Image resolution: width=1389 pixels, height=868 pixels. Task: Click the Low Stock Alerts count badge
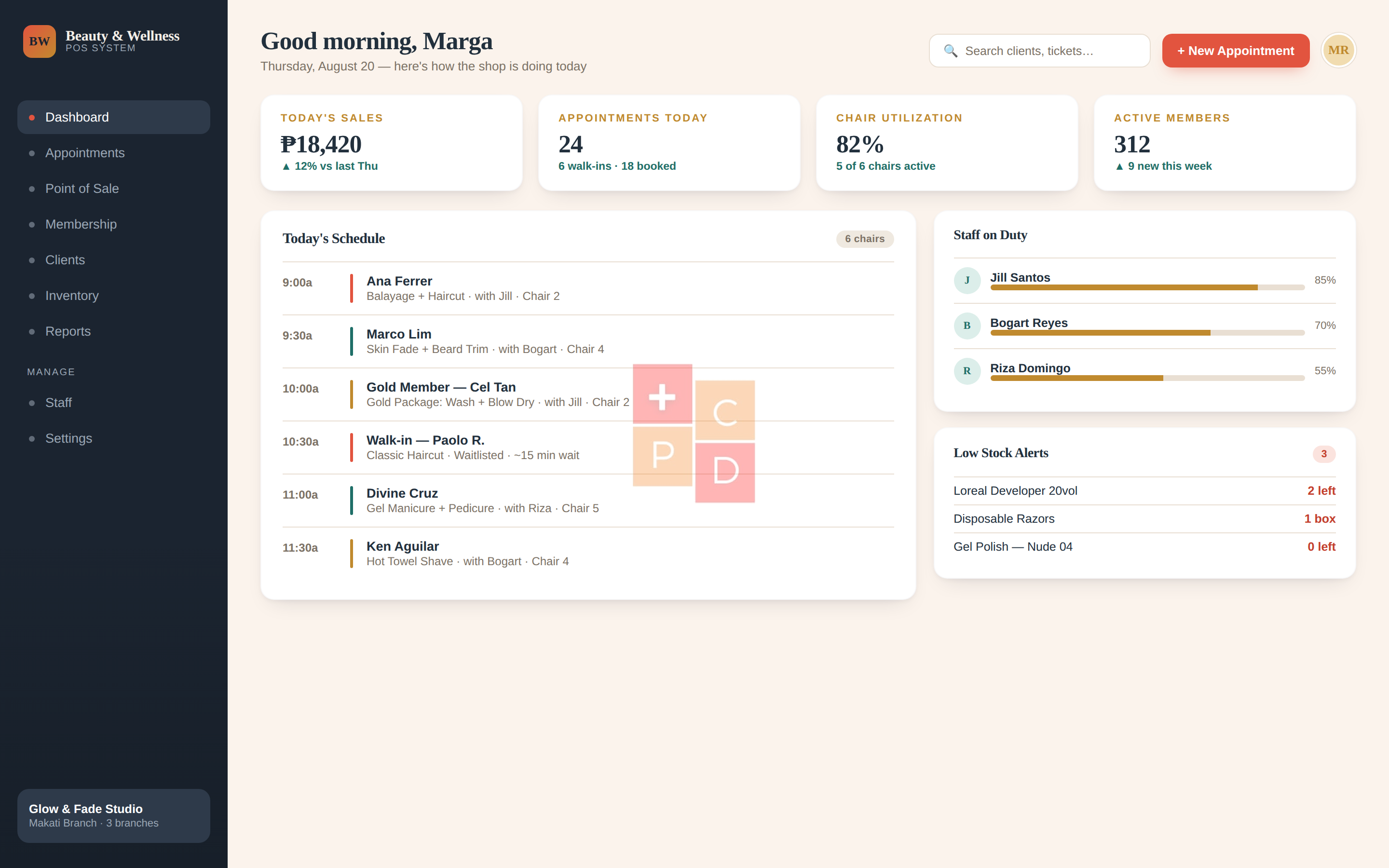[1323, 453]
